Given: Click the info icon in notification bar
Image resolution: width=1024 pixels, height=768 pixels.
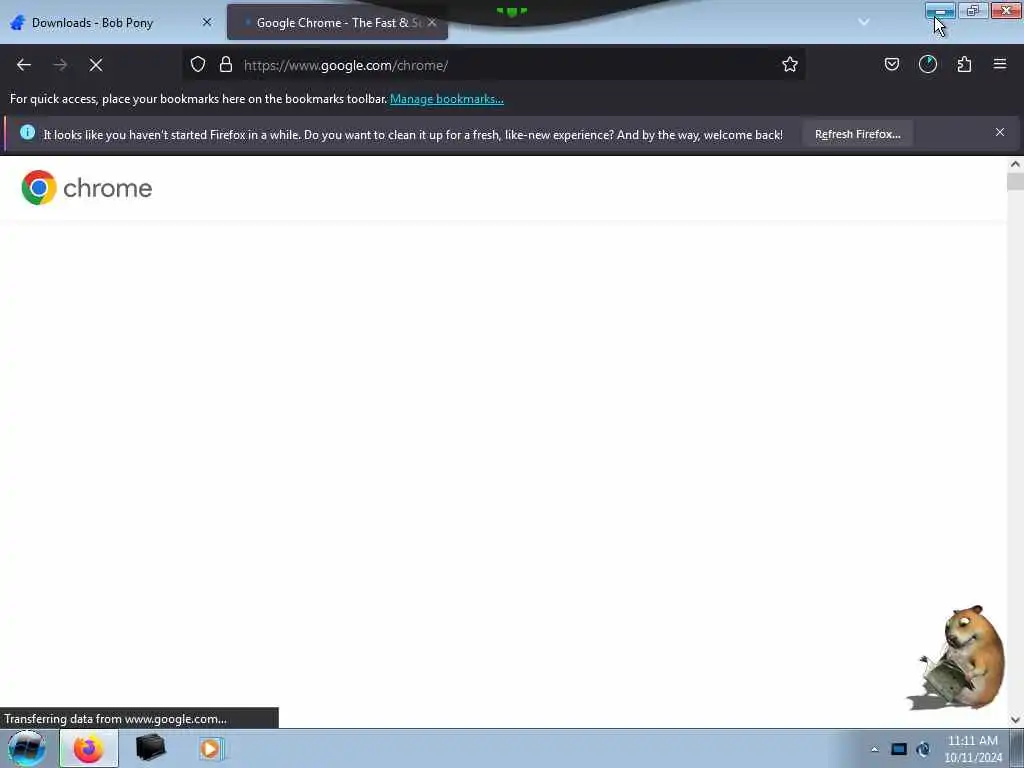Looking at the screenshot, I should (x=27, y=133).
